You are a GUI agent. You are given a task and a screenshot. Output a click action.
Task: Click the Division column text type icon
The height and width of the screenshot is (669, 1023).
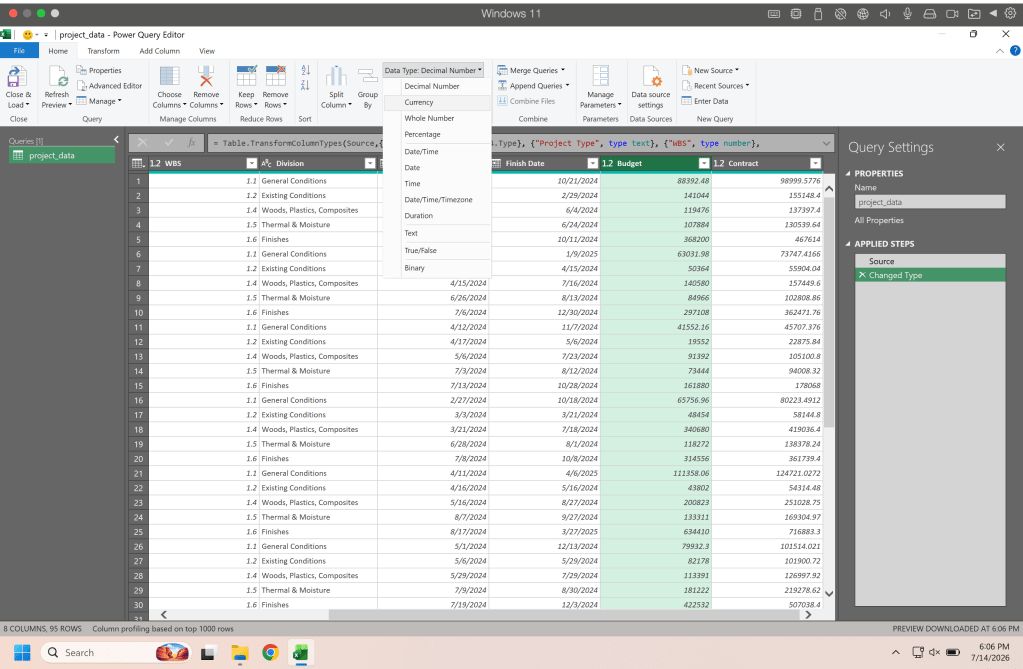(x=266, y=163)
